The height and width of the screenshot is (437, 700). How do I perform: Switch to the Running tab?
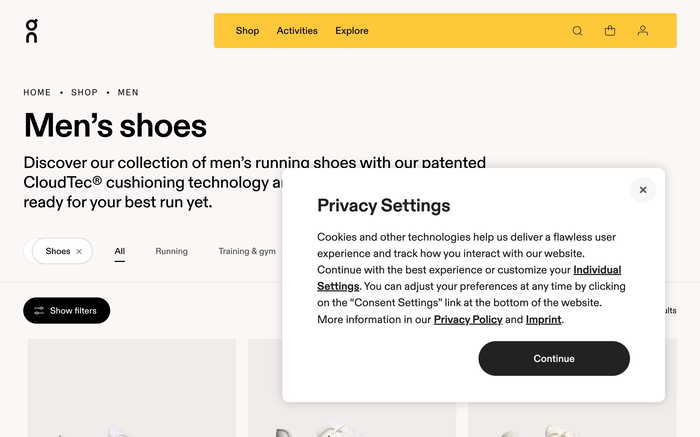pos(171,251)
